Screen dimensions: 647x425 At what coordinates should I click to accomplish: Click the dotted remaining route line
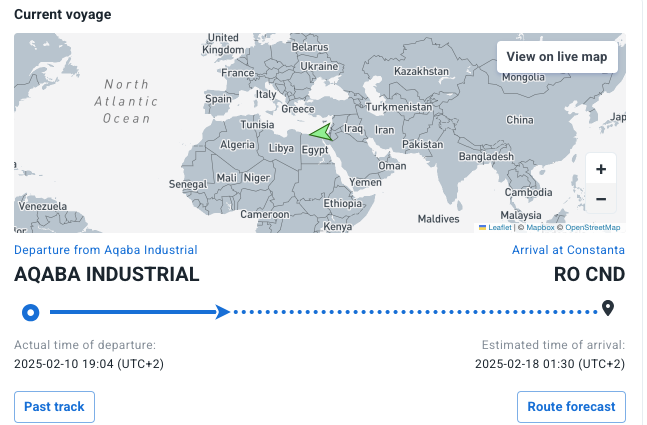[410, 312]
